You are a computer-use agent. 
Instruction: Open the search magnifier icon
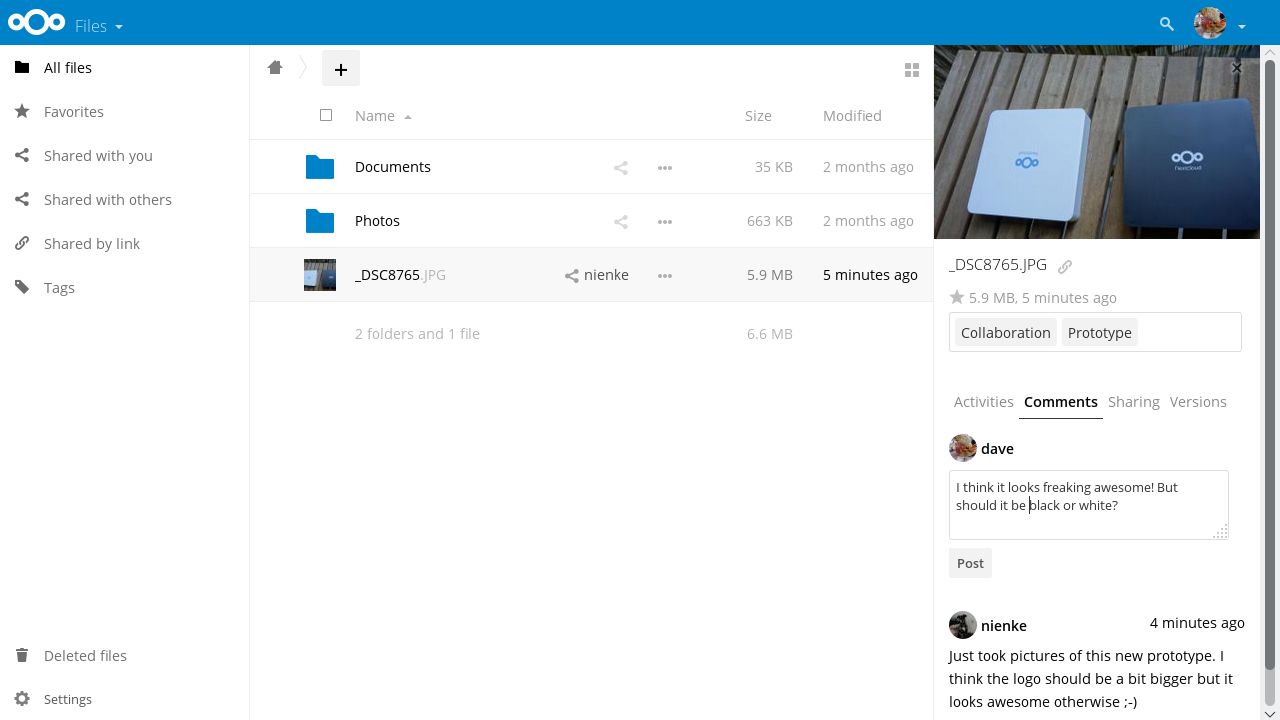1166,24
